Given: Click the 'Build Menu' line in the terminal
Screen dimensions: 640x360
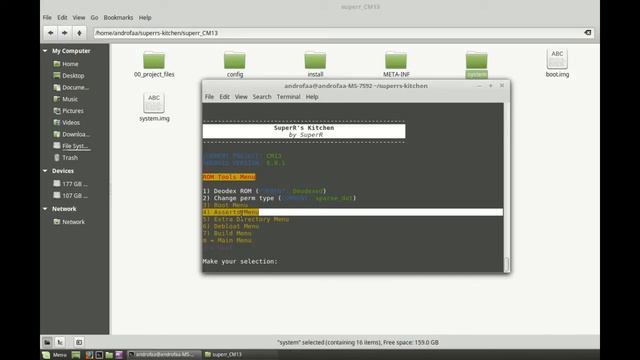Looking at the screenshot, I should coord(227,233).
